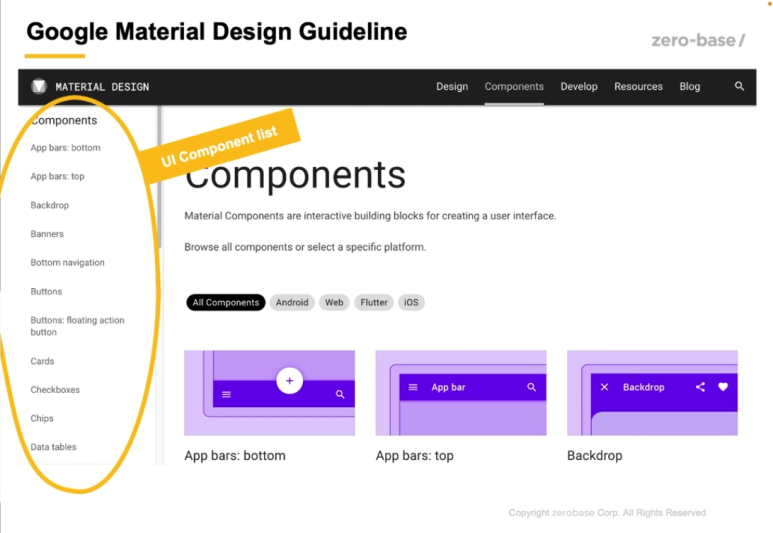Select Banners in sidebar list
This screenshot has height=533, width=773.
pyautogui.click(x=47, y=234)
